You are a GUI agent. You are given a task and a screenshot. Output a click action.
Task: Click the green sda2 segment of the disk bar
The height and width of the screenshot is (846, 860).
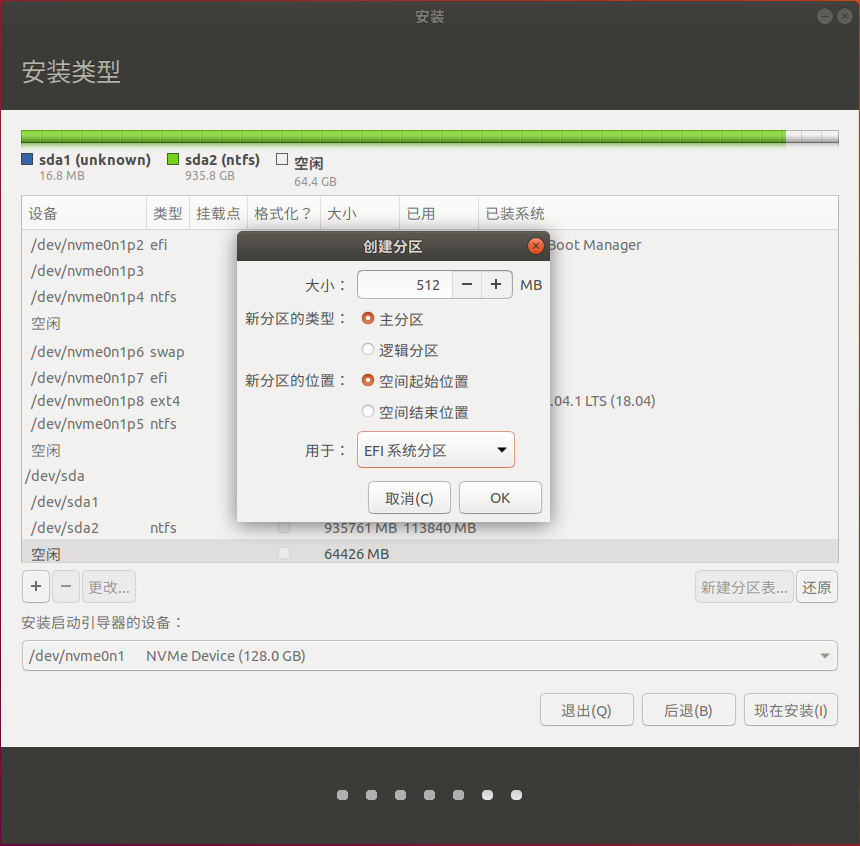[x=403, y=137]
